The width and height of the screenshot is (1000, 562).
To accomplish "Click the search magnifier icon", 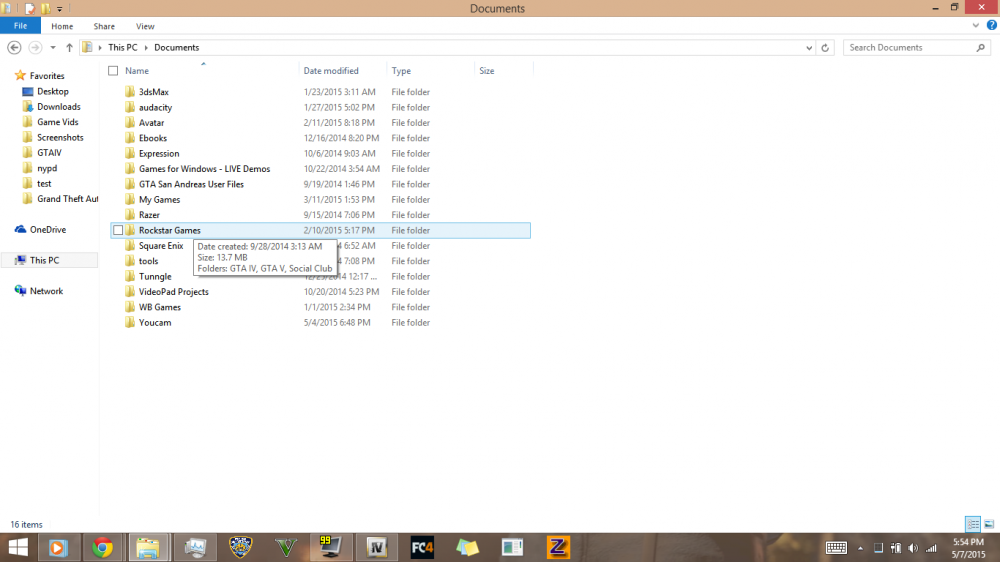I will (x=981, y=48).
